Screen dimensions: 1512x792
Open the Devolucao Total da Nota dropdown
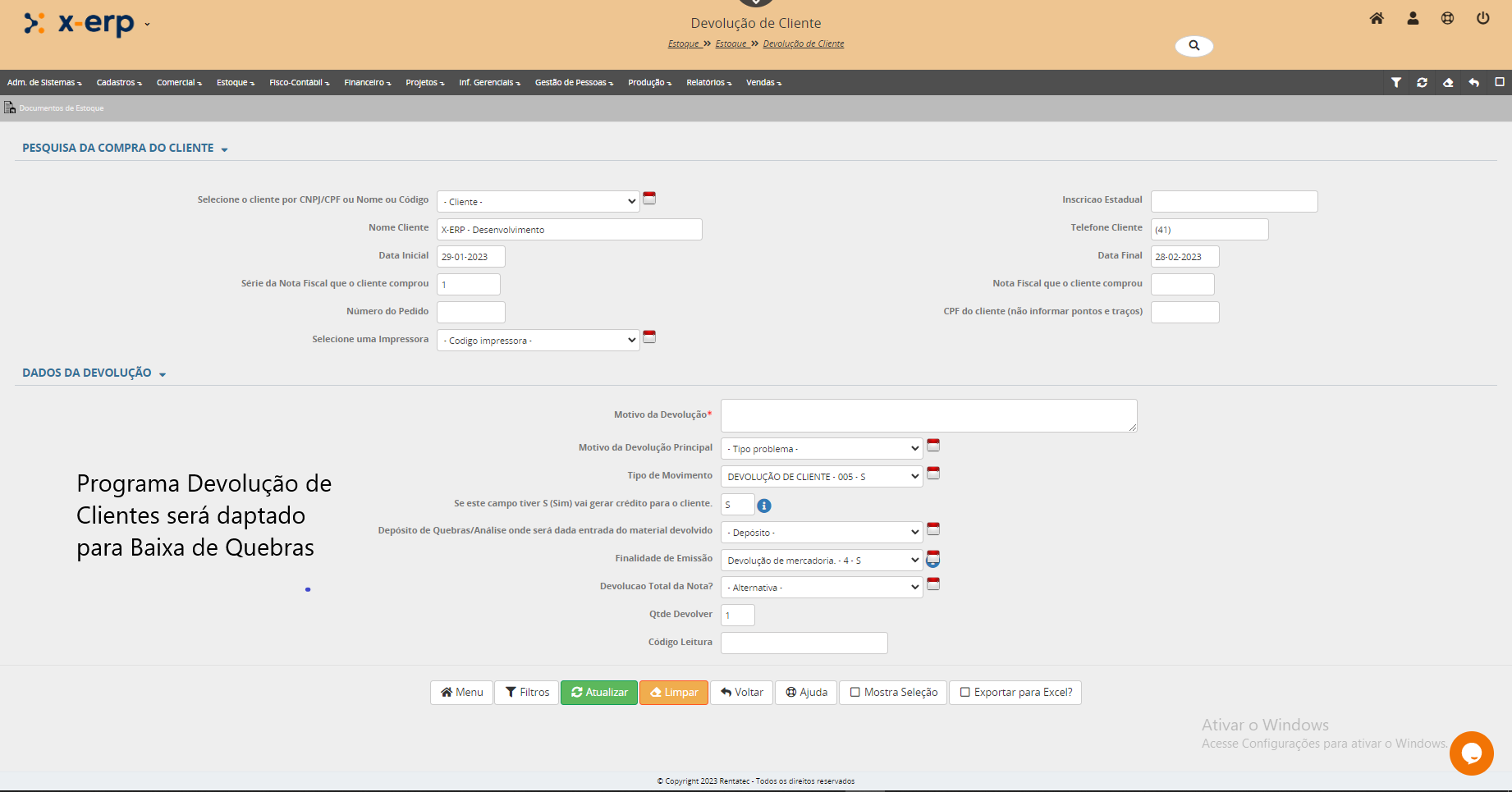pyautogui.click(x=821, y=587)
